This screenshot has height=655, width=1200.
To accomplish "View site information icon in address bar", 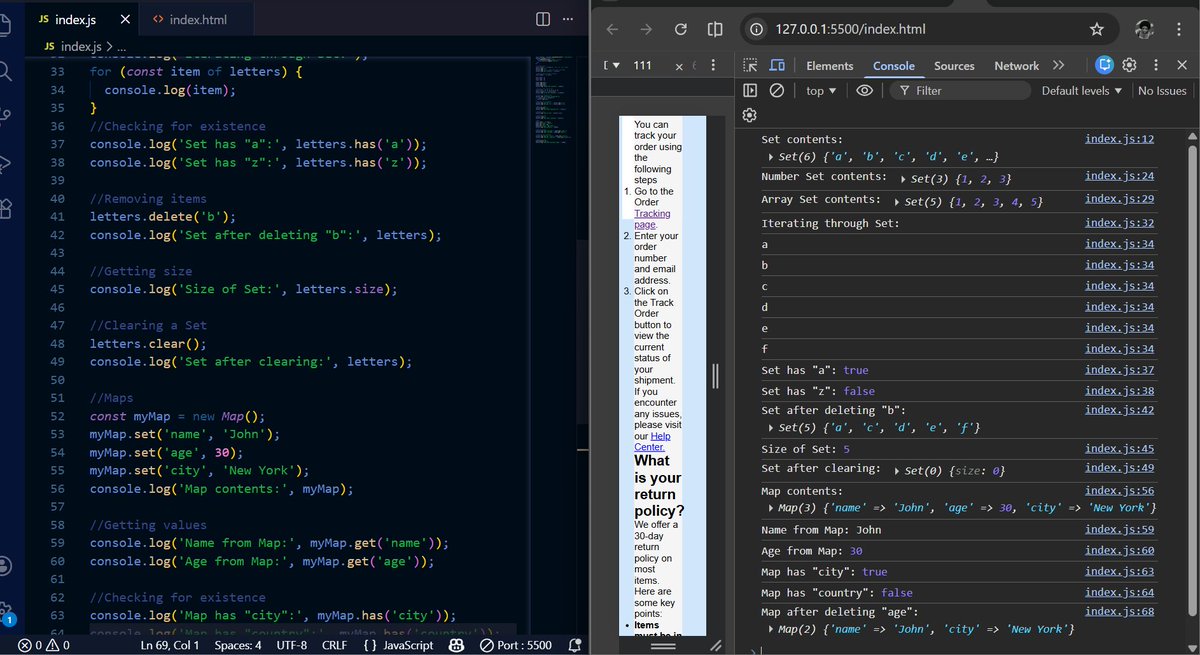I will coord(757,29).
